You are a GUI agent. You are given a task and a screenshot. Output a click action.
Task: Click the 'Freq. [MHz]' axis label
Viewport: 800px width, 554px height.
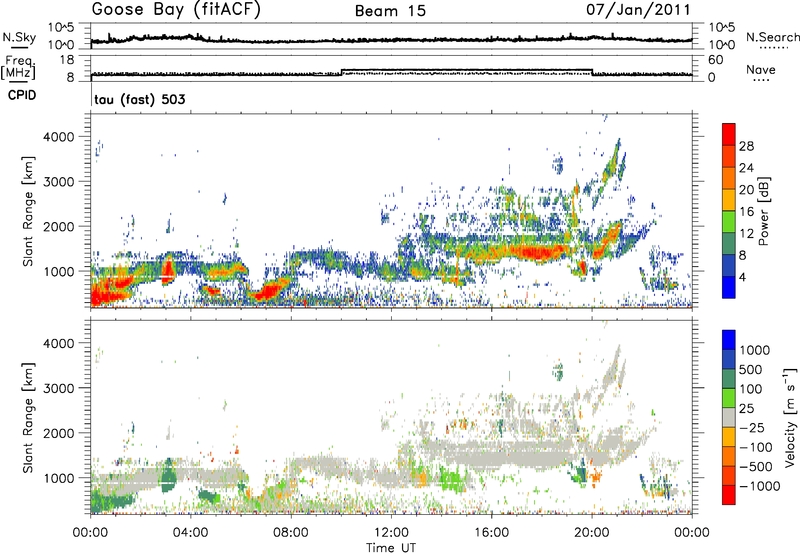point(19,67)
